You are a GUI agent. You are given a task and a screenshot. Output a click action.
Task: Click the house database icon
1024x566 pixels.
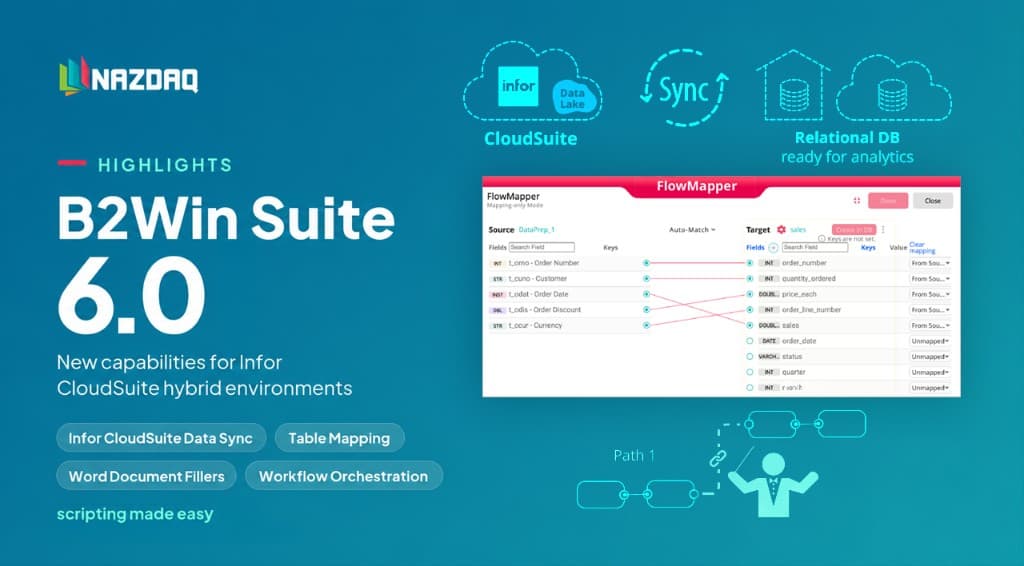[x=793, y=86]
